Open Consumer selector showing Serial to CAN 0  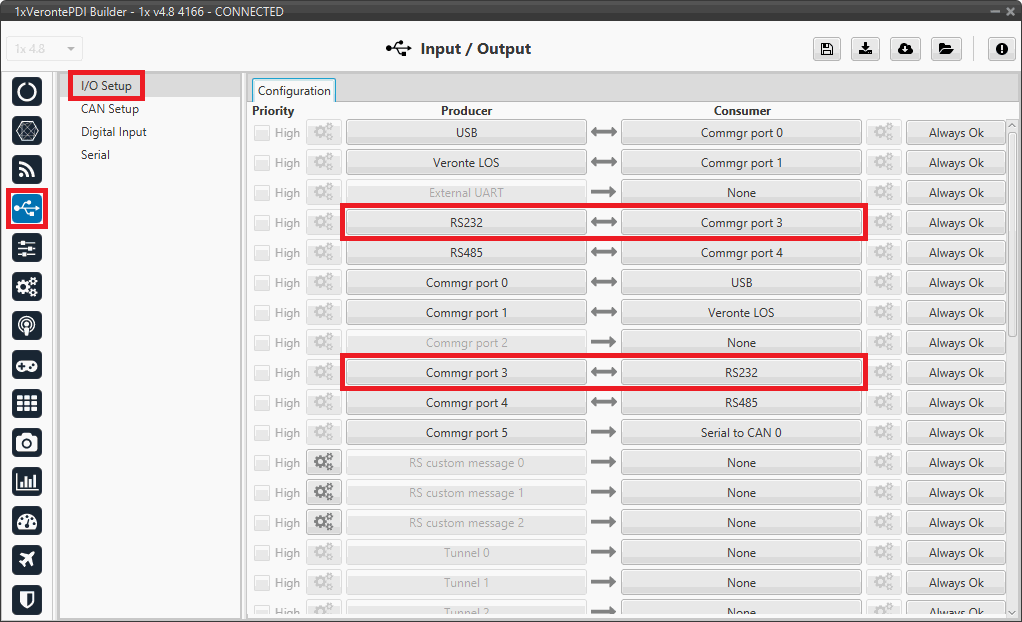click(741, 433)
